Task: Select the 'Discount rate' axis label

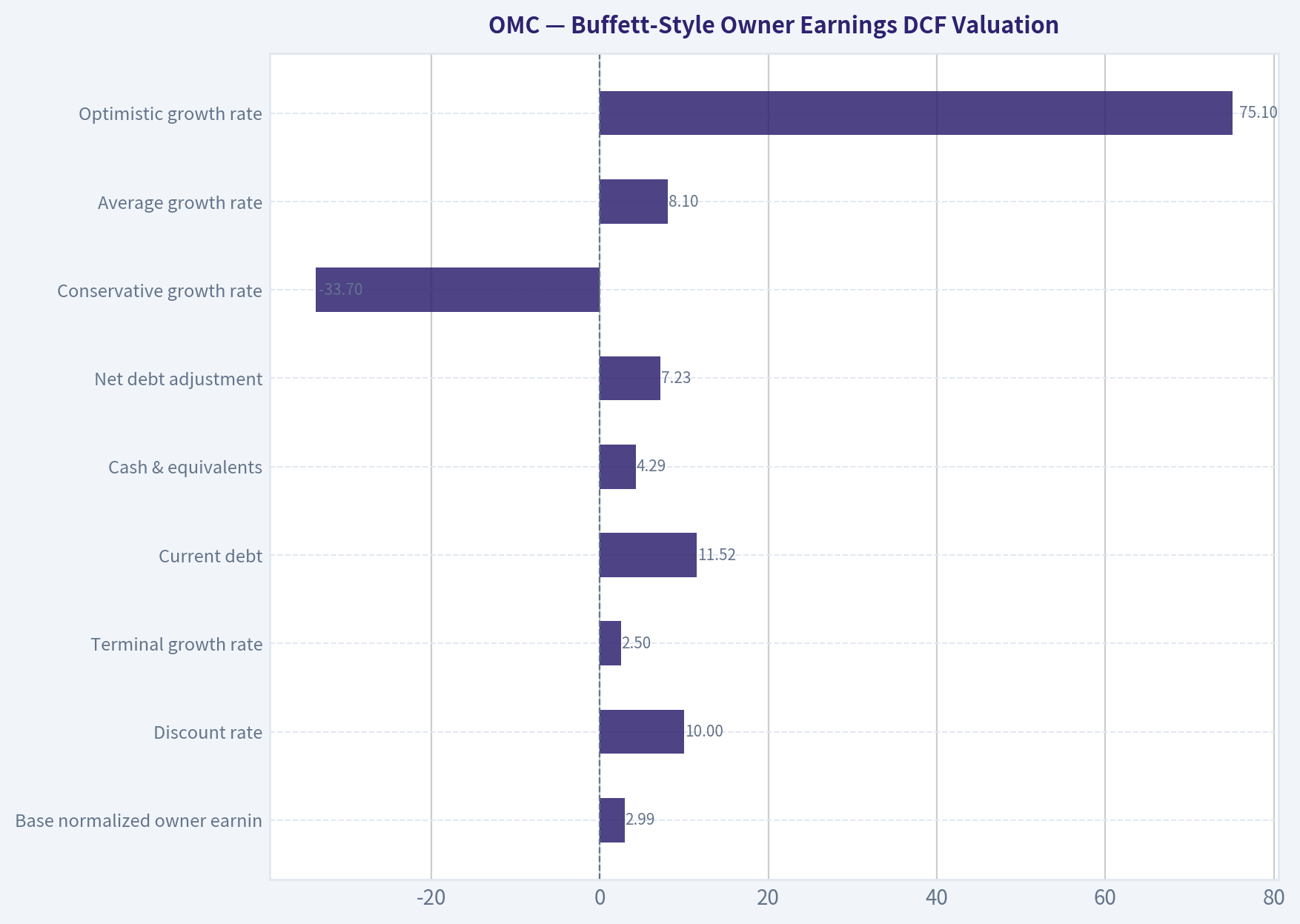Action: pos(208,732)
